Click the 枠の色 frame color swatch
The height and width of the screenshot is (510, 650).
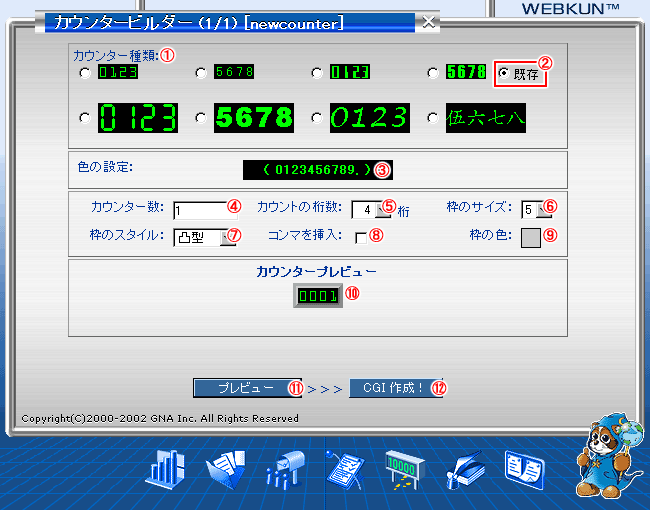tap(531, 237)
